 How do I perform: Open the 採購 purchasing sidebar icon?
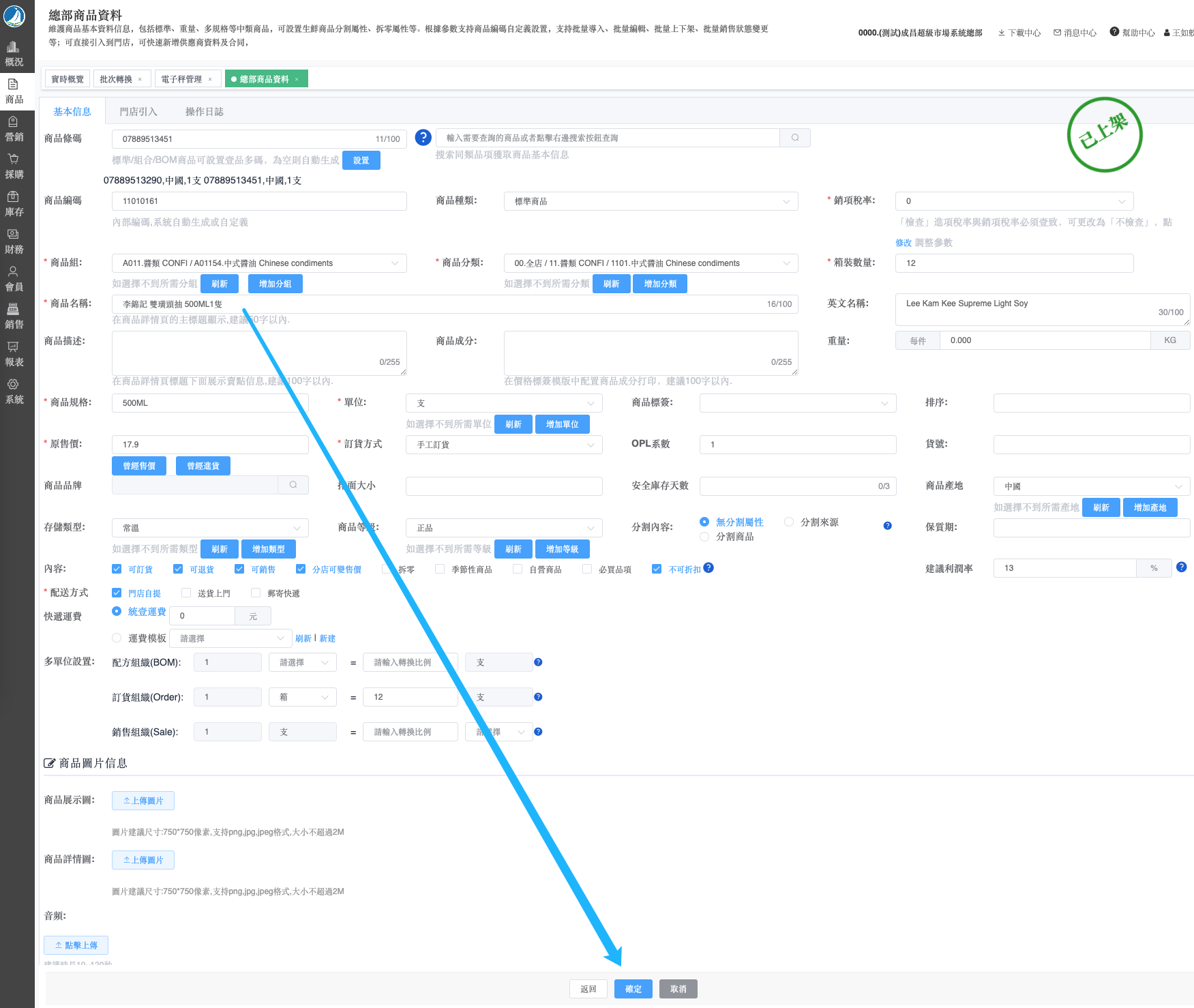tap(14, 166)
